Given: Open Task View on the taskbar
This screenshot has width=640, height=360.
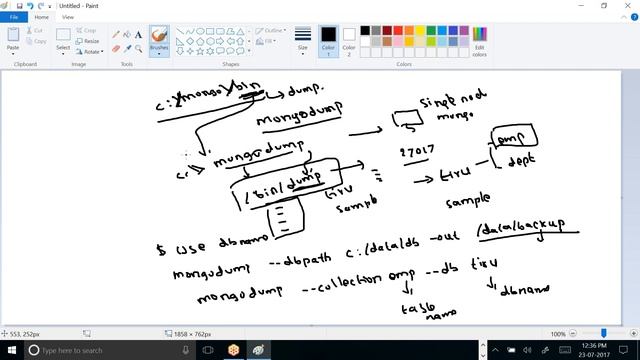Looking at the screenshot, I should tap(208, 350).
